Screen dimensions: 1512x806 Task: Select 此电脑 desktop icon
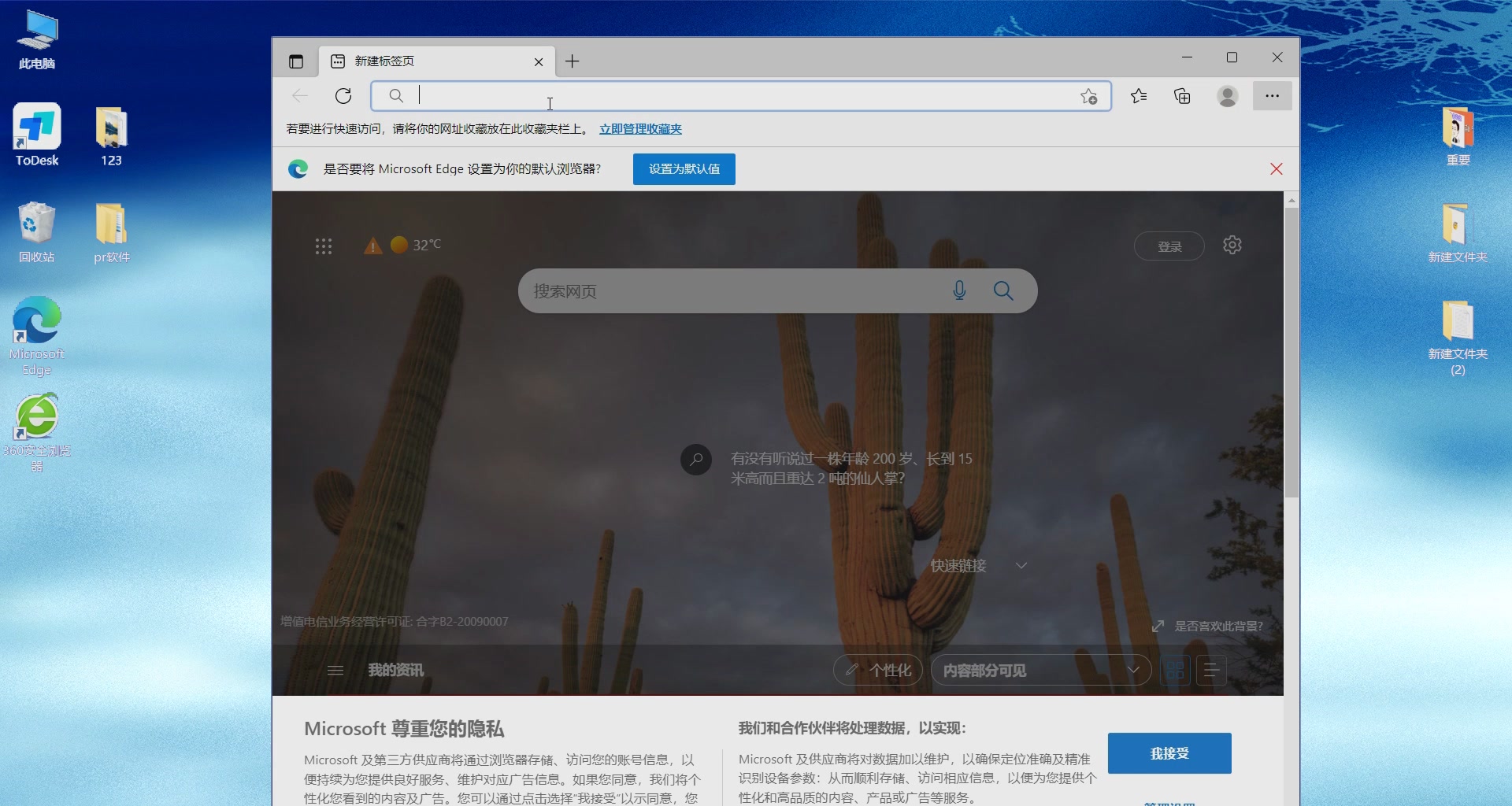pyautogui.click(x=37, y=39)
